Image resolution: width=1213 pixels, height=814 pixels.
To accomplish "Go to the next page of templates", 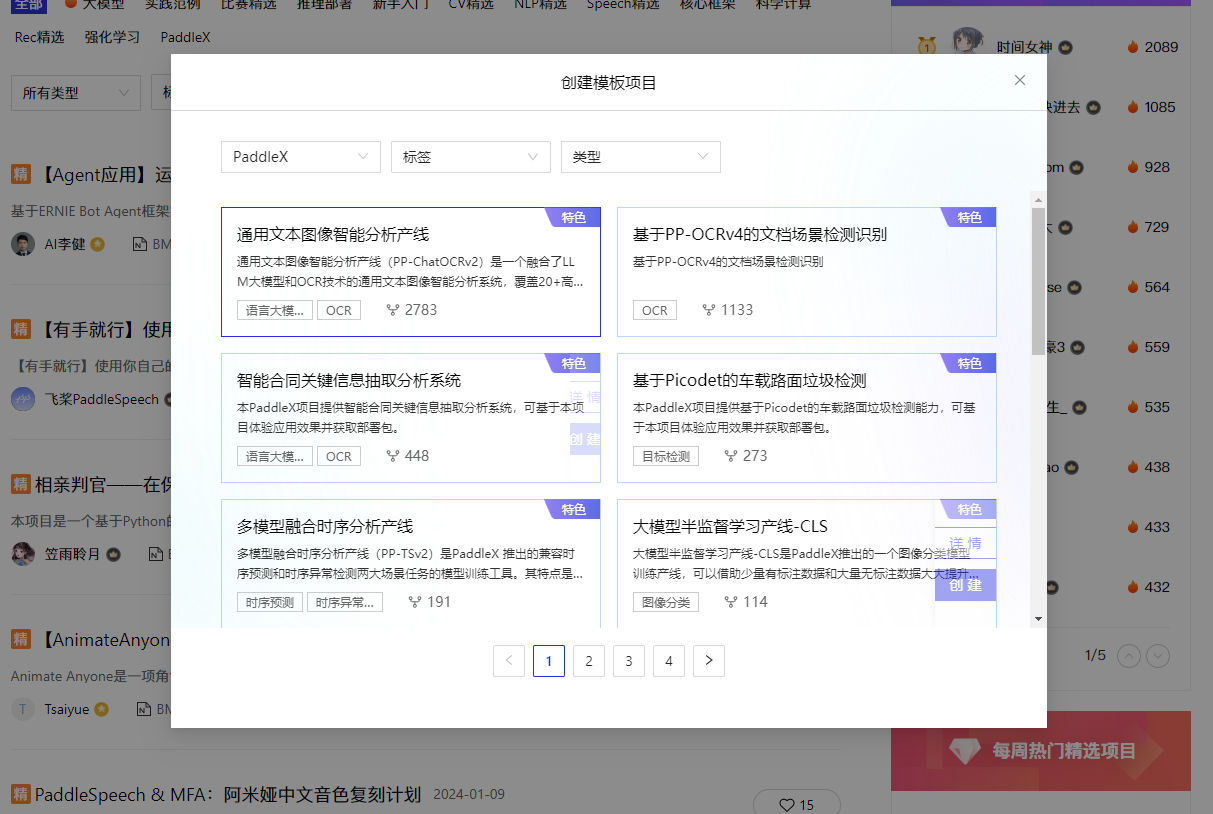I will [709, 660].
